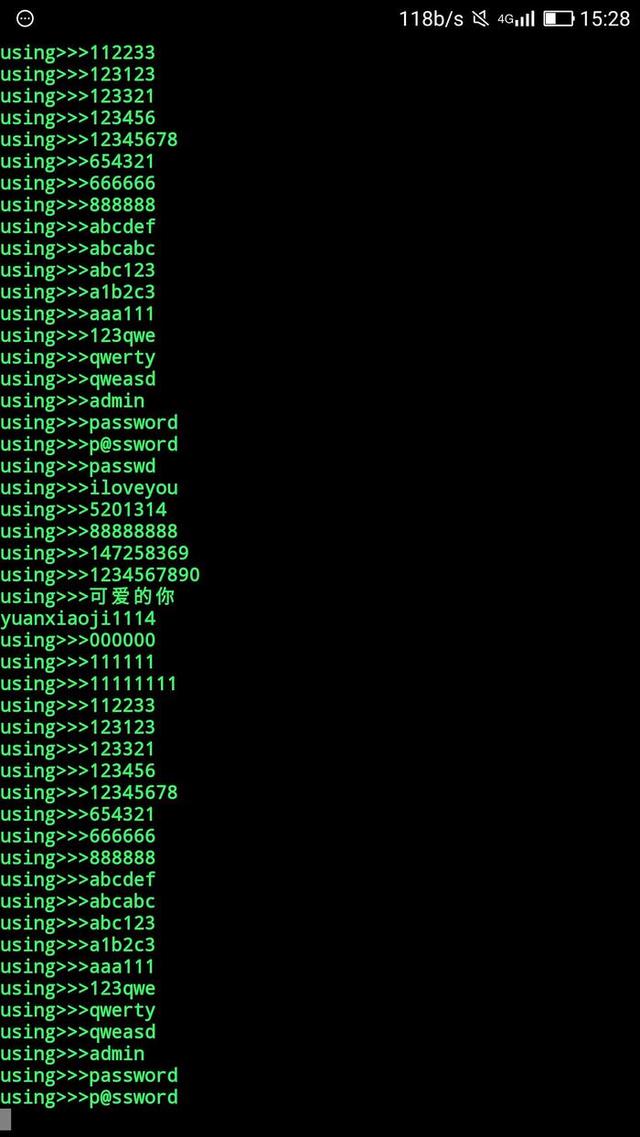The image size is (640, 1137).
Task: Tap the using>>>111111 line
Action: pos(78,662)
